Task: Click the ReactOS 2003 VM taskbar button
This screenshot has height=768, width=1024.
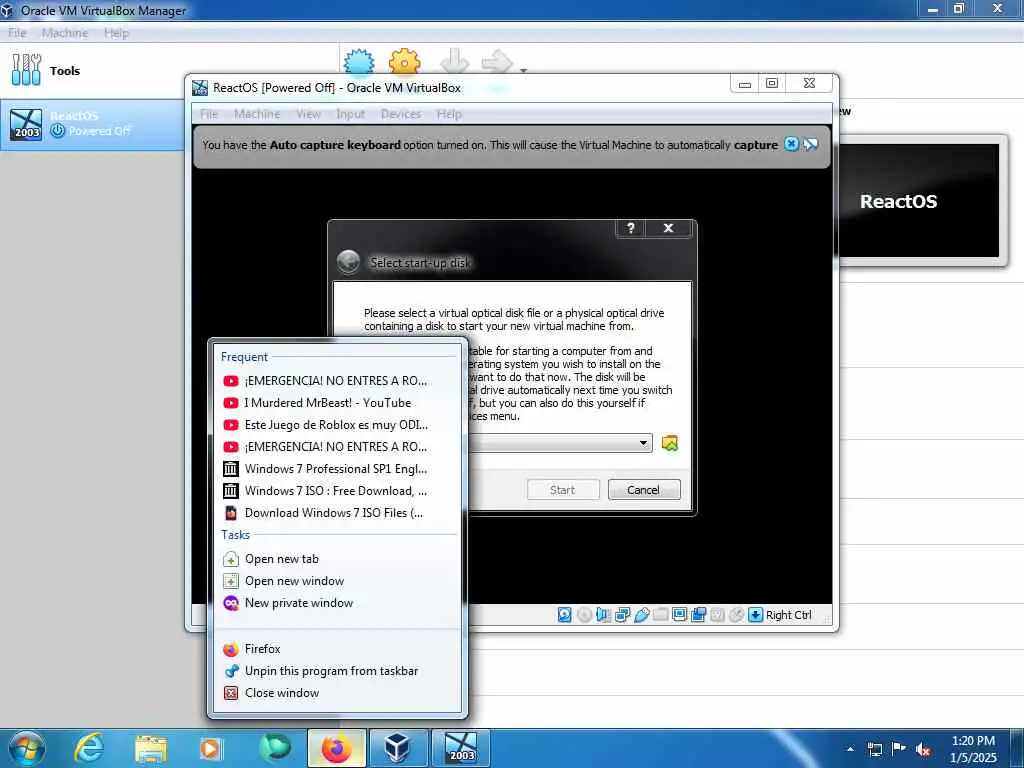Action: click(460, 748)
